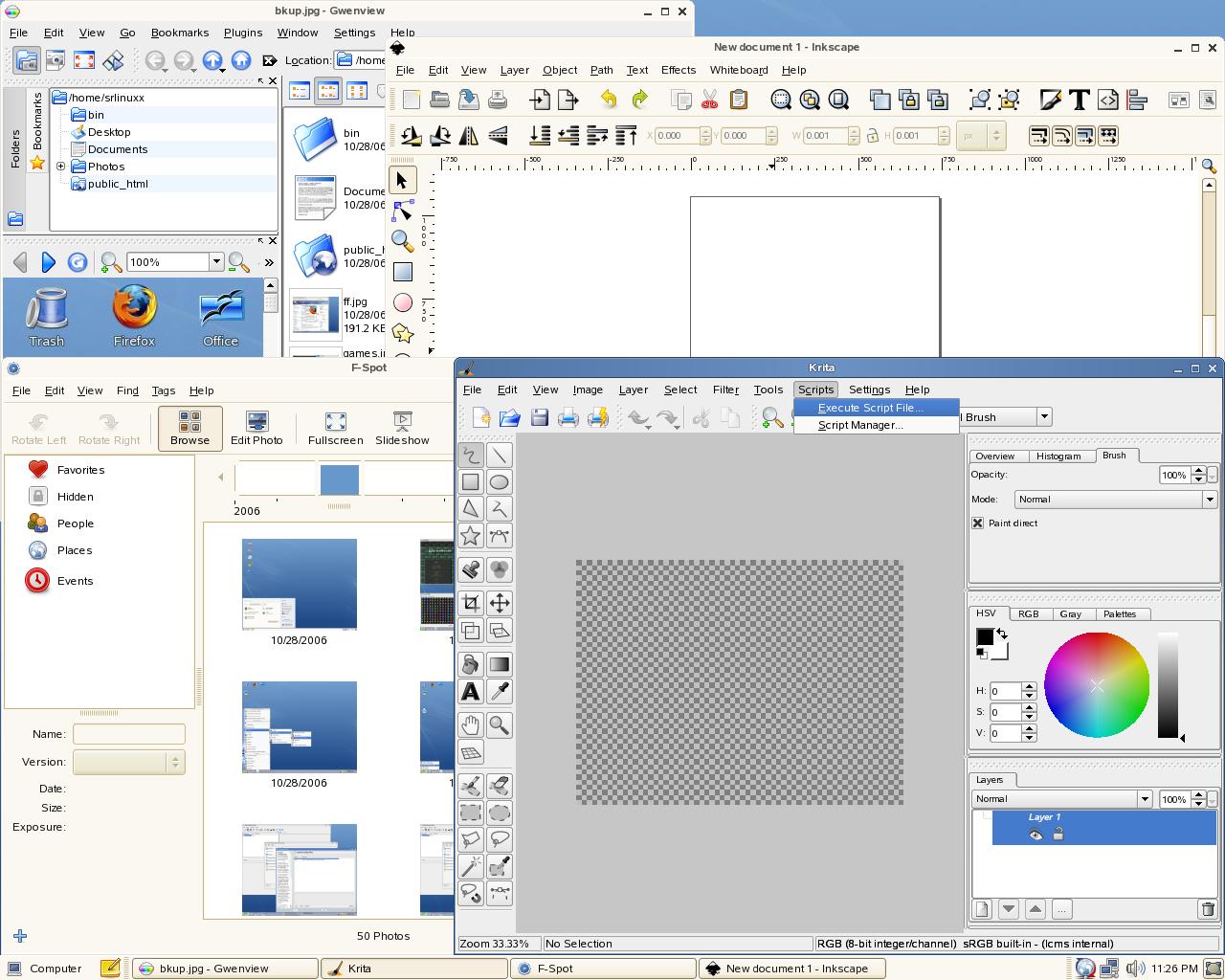The width and height of the screenshot is (1225, 980).
Task: Swap foreground and background colors in Krita
Action: click(1002, 634)
